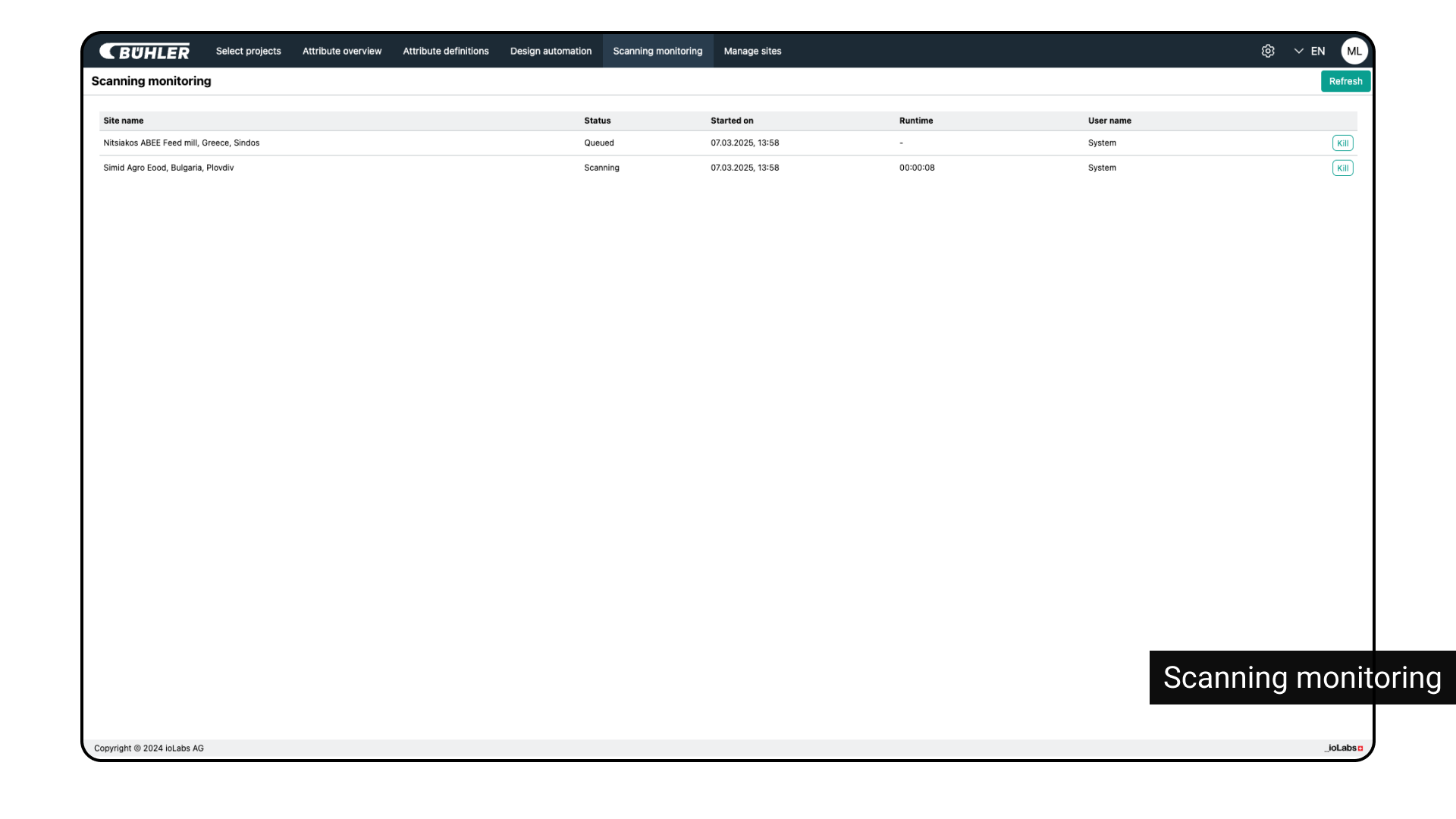Go to Manage sites tab
Image resolution: width=1456 pixels, height=819 pixels.
[x=752, y=51]
